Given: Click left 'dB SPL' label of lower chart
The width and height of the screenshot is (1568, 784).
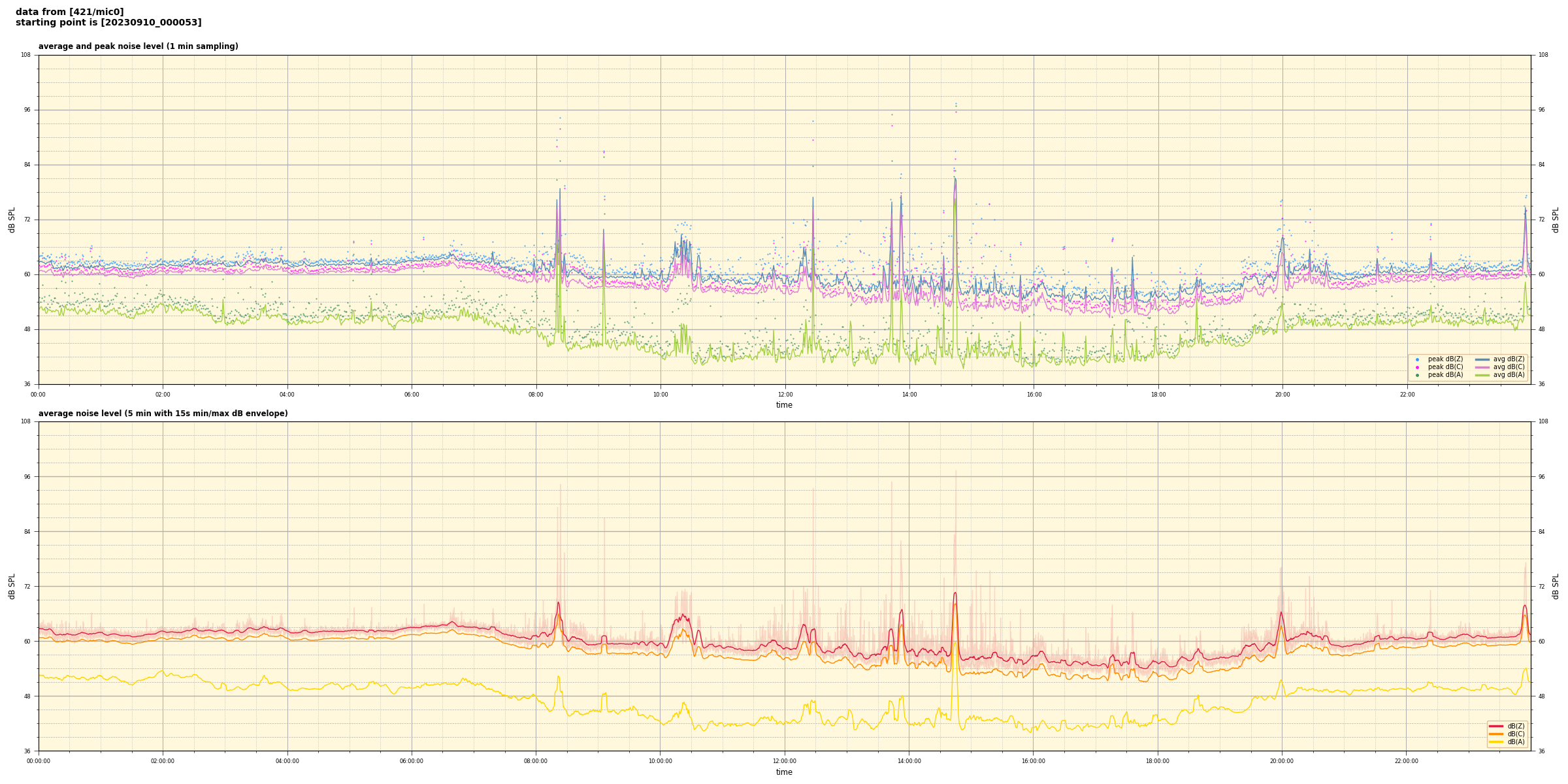Looking at the screenshot, I should 12,586.
